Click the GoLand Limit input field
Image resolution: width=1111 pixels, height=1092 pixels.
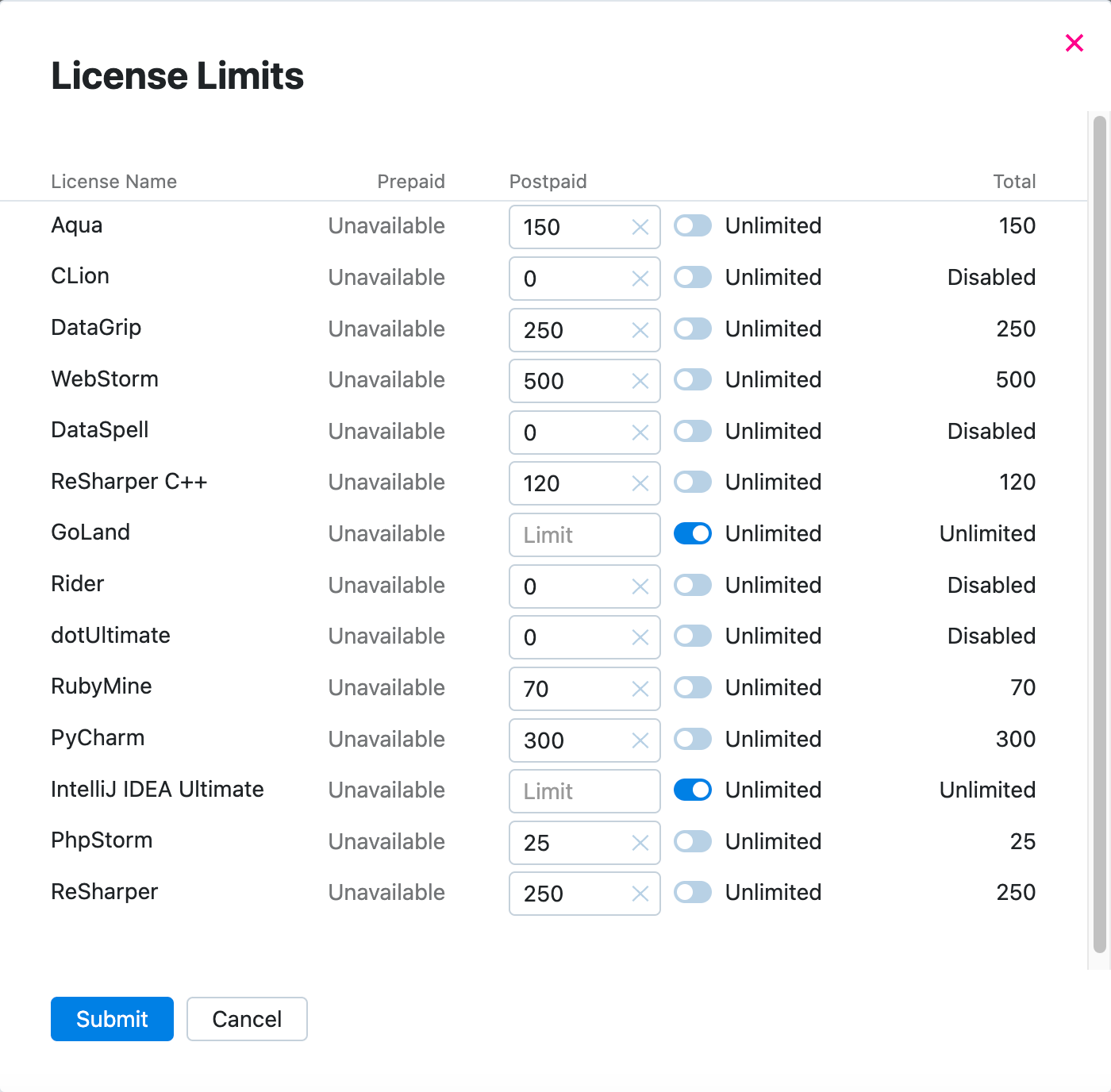click(x=584, y=535)
